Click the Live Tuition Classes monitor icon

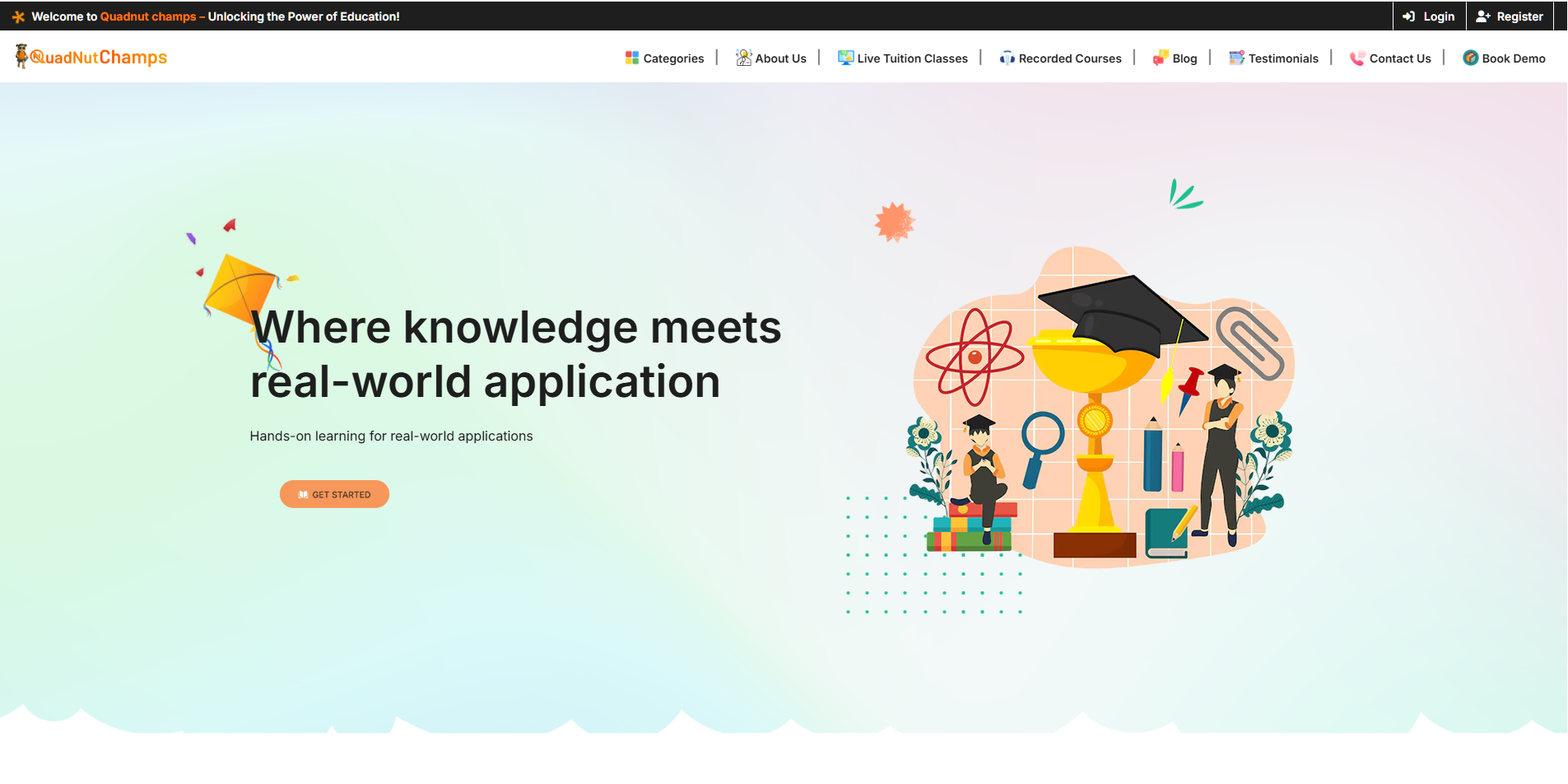[845, 58]
